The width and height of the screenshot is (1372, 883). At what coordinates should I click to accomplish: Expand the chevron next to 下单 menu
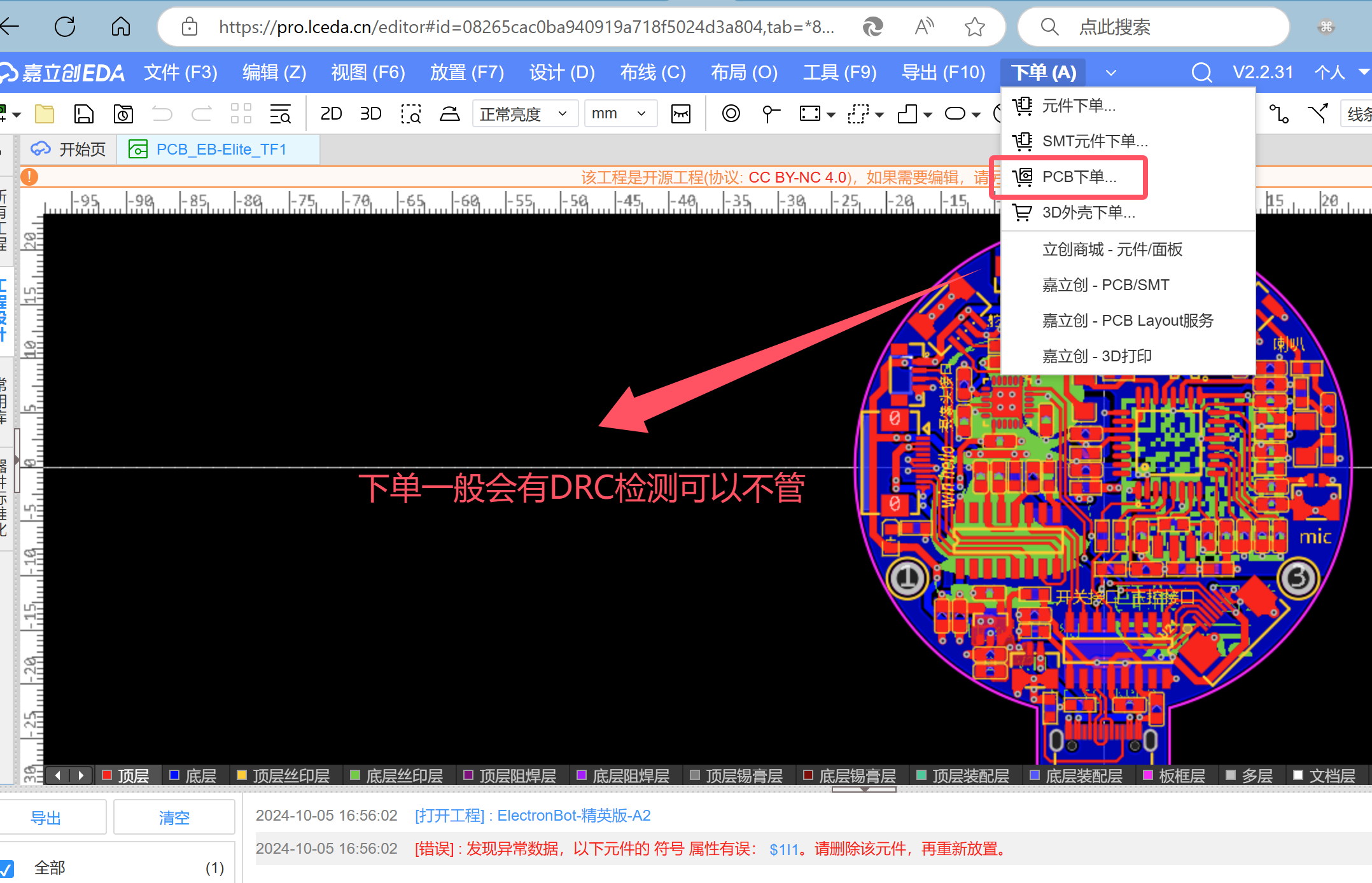click(x=1111, y=73)
